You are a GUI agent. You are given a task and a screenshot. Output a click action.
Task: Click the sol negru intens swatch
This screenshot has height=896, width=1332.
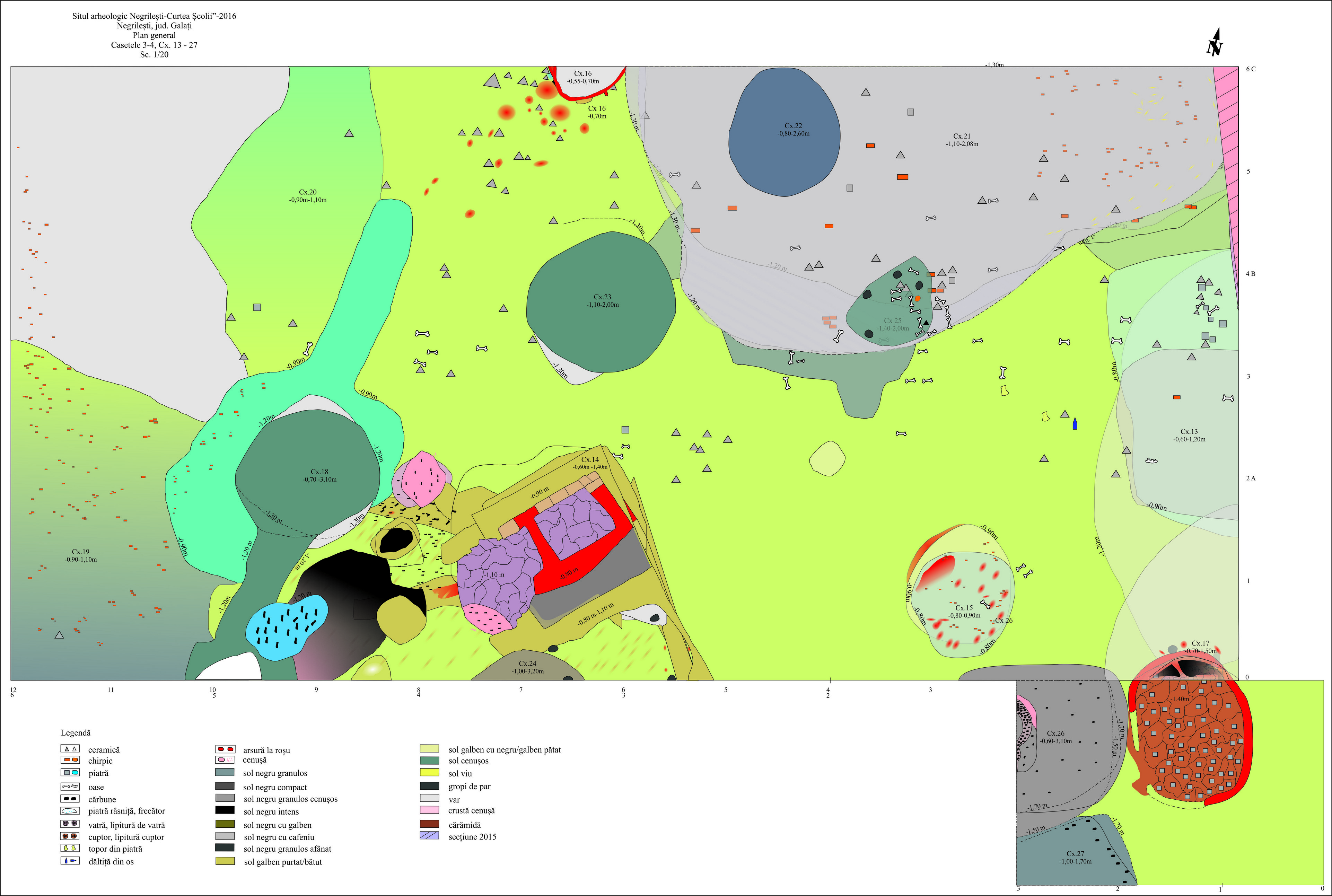pyautogui.click(x=225, y=810)
